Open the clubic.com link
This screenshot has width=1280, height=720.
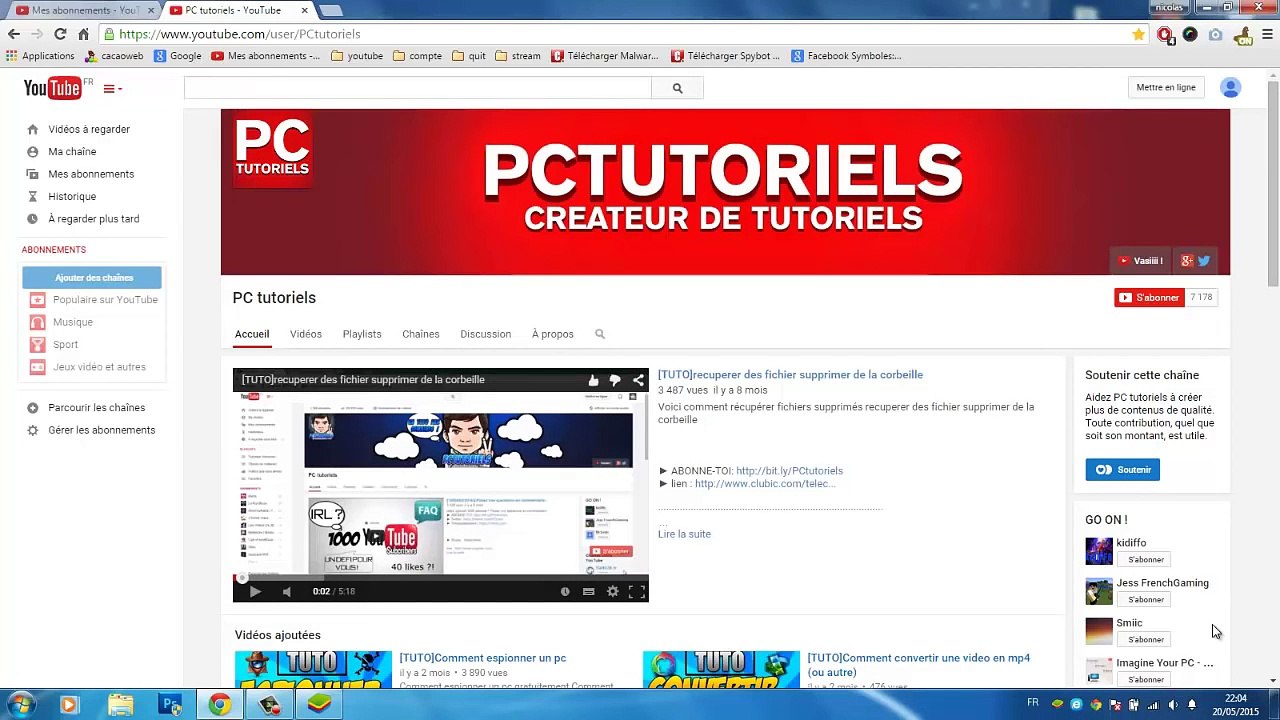pos(764,484)
